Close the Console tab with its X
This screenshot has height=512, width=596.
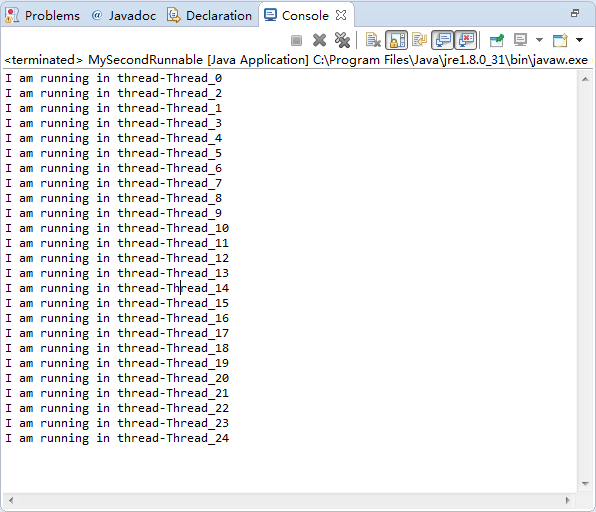(x=341, y=15)
